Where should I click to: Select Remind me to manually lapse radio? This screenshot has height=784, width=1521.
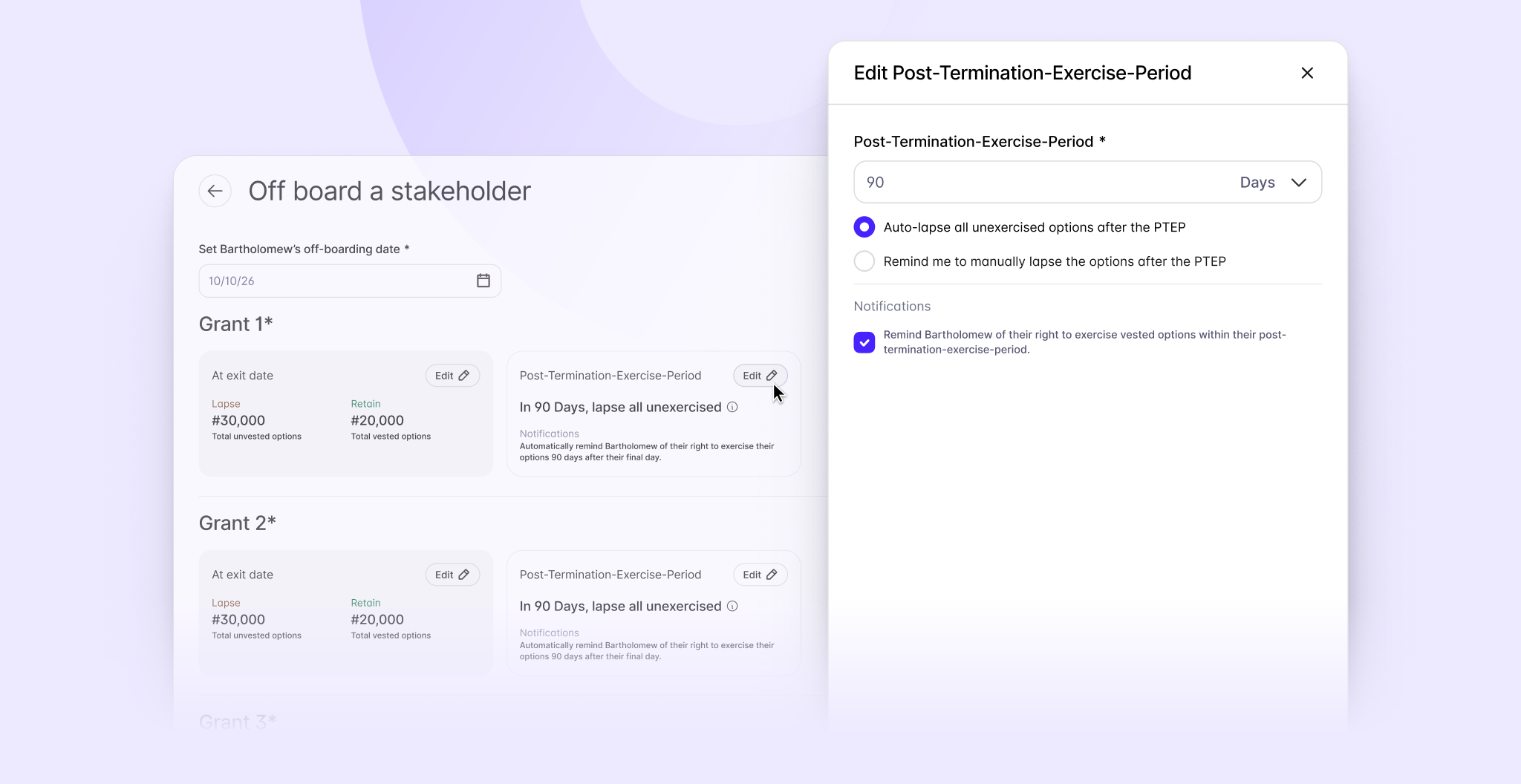pyautogui.click(x=864, y=261)
